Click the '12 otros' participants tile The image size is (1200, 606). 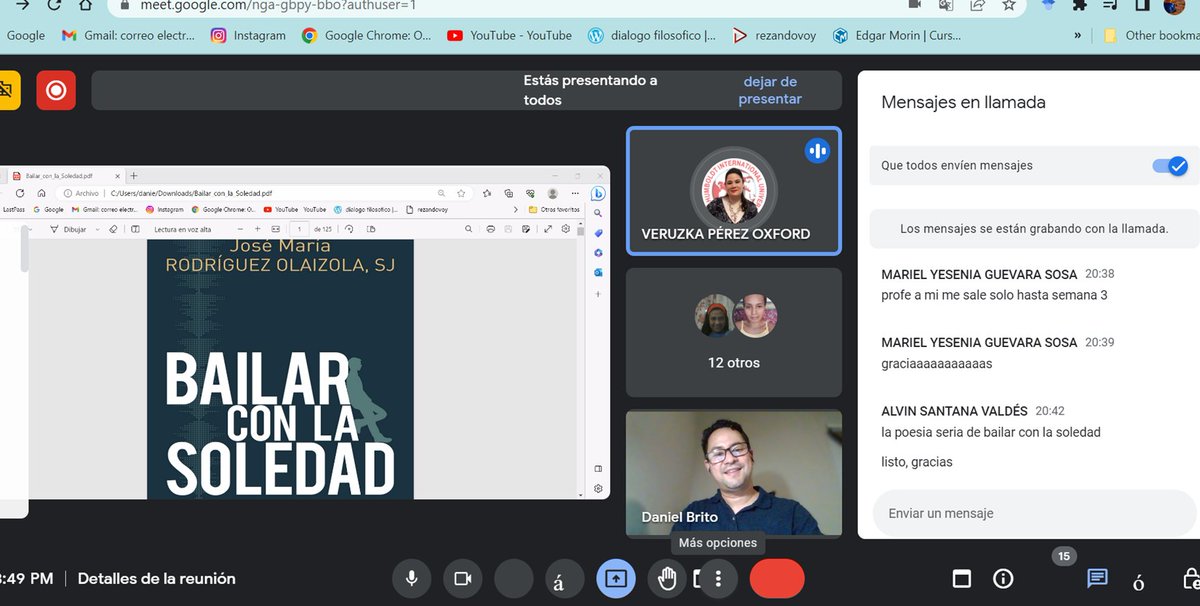pyautogui.click(x=734, y=333)
